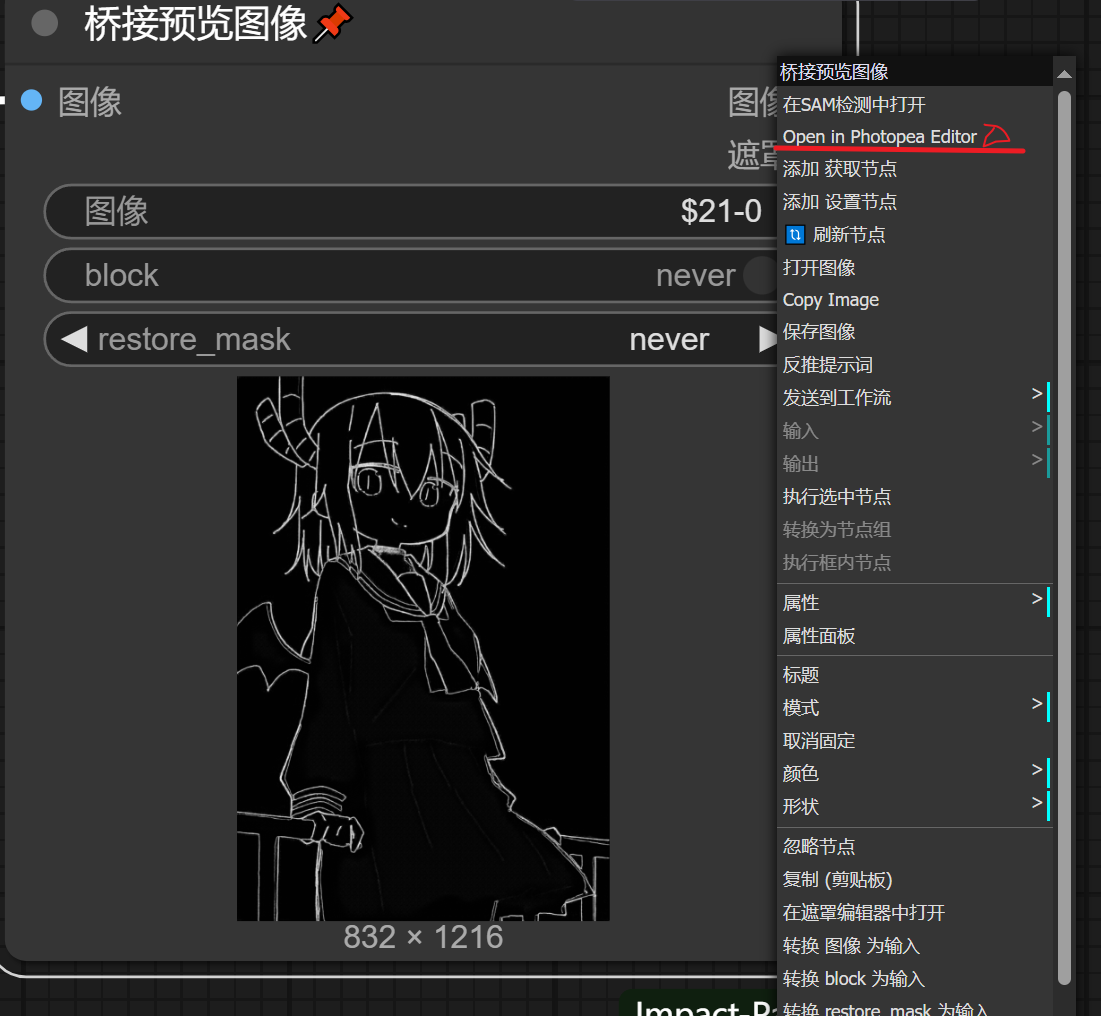
Task: Click the pin icon beside node title
Action: 333,24
